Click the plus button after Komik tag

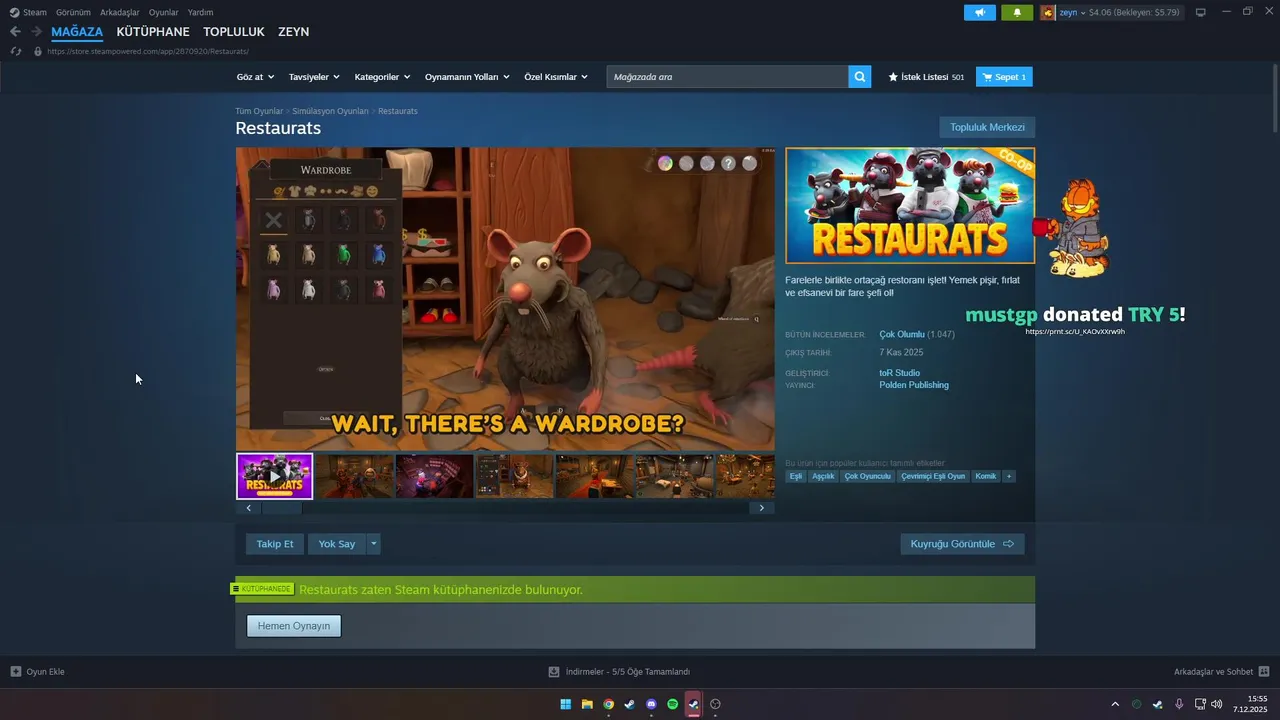1009,476
